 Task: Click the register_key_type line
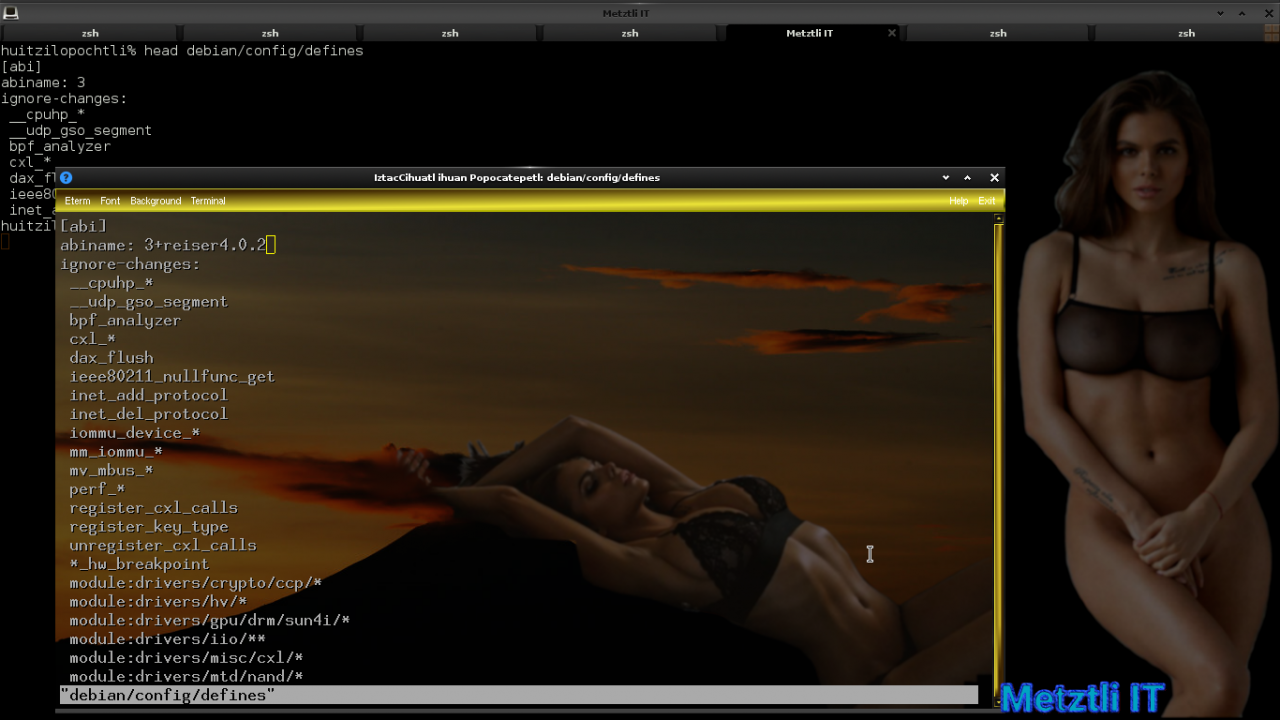[148, 527]
